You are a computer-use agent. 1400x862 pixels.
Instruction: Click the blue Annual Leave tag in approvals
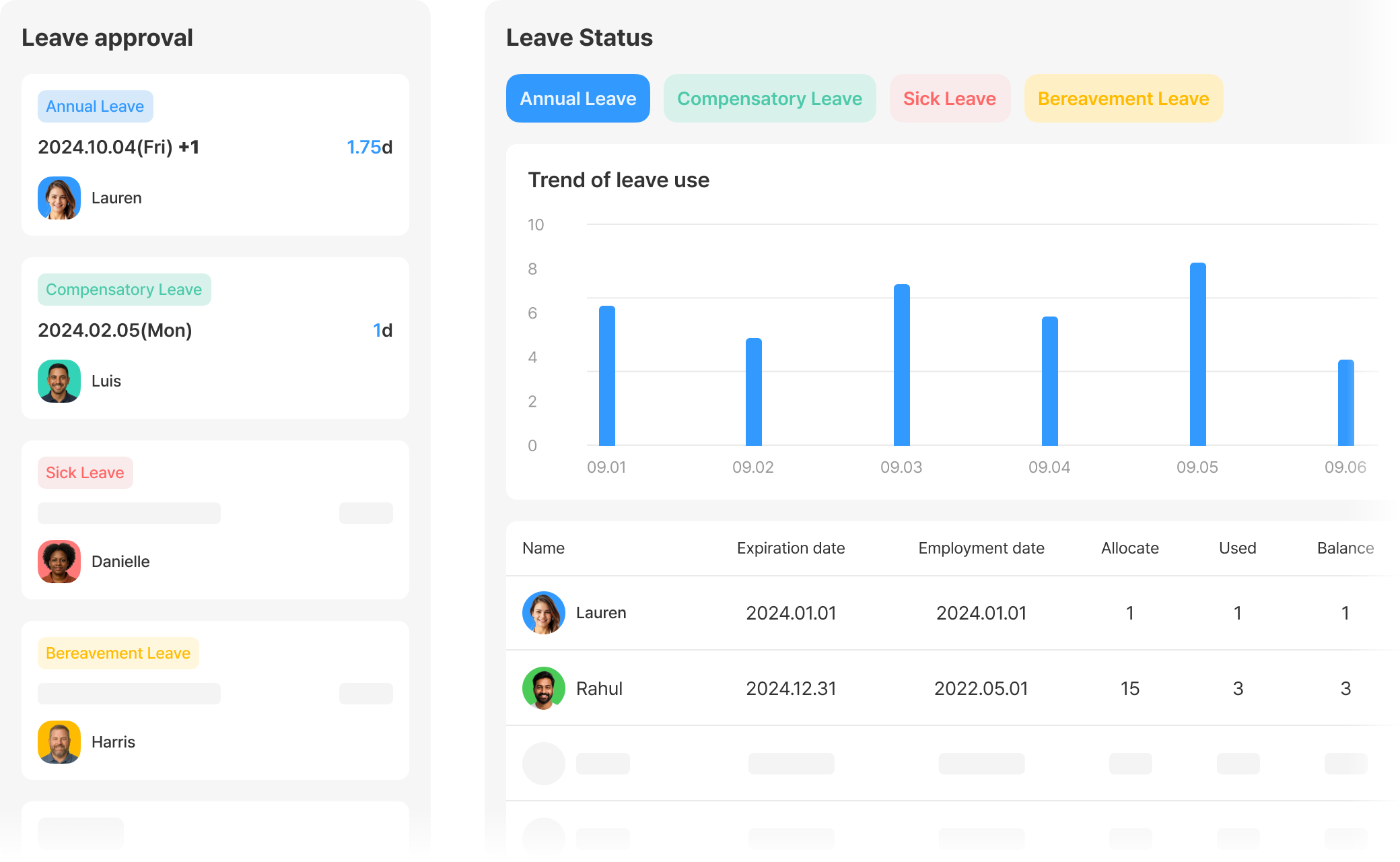(x=95, y=106)
